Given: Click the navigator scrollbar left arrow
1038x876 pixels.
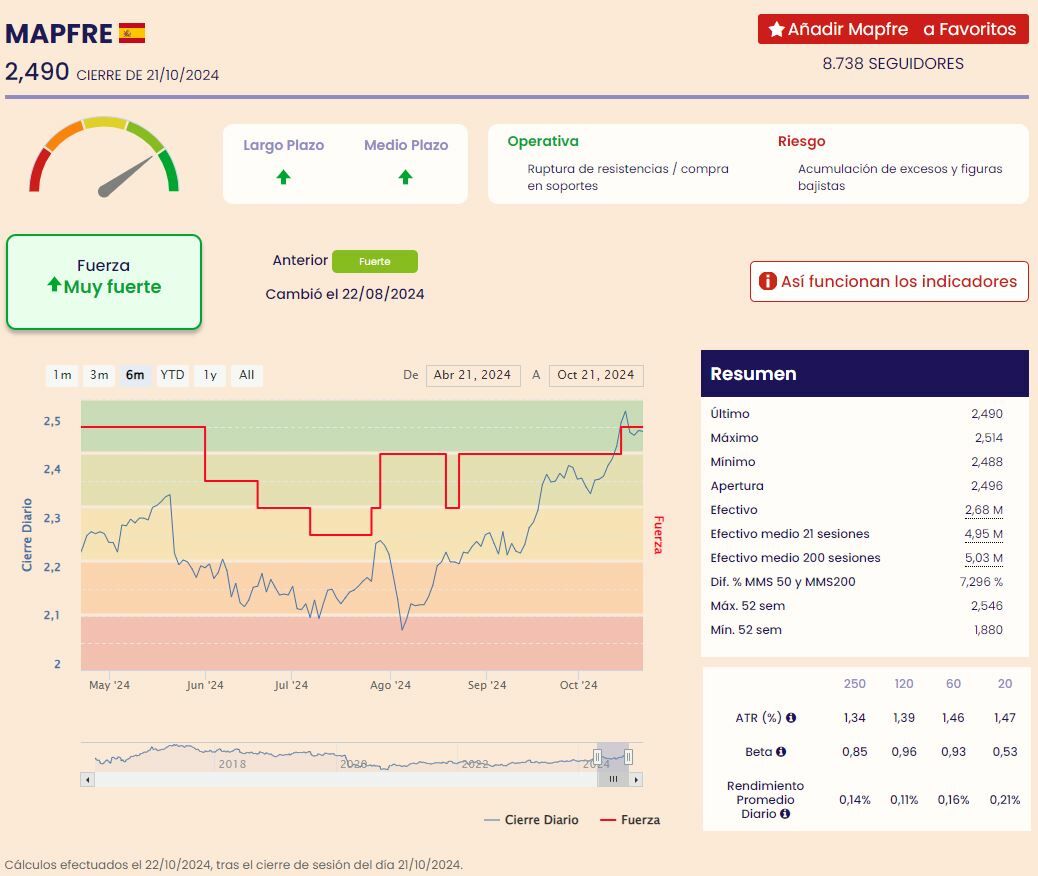Looking at the screenshot, I should coord(87,779).
